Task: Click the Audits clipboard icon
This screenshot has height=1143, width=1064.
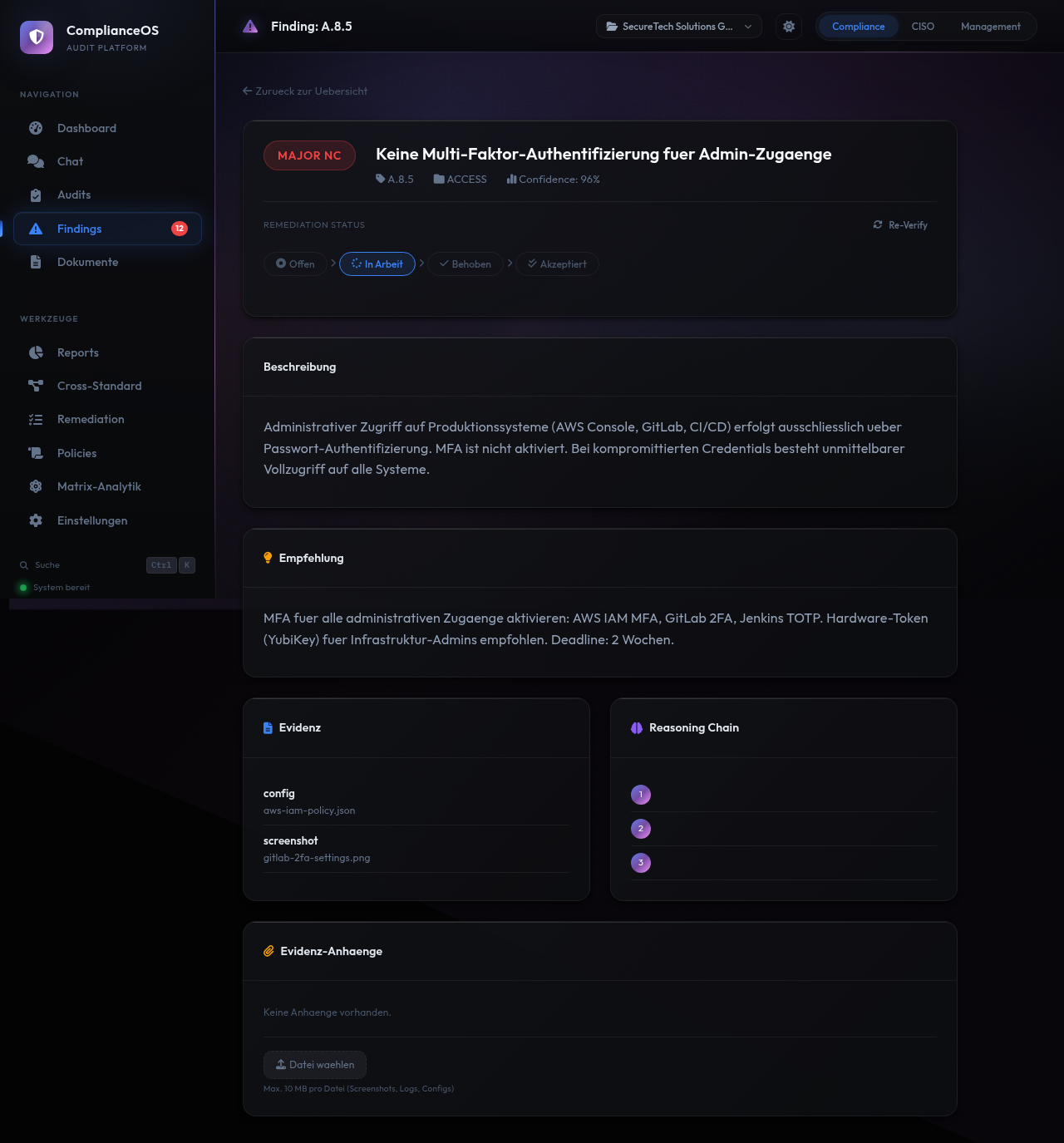Action: point(36,195)
